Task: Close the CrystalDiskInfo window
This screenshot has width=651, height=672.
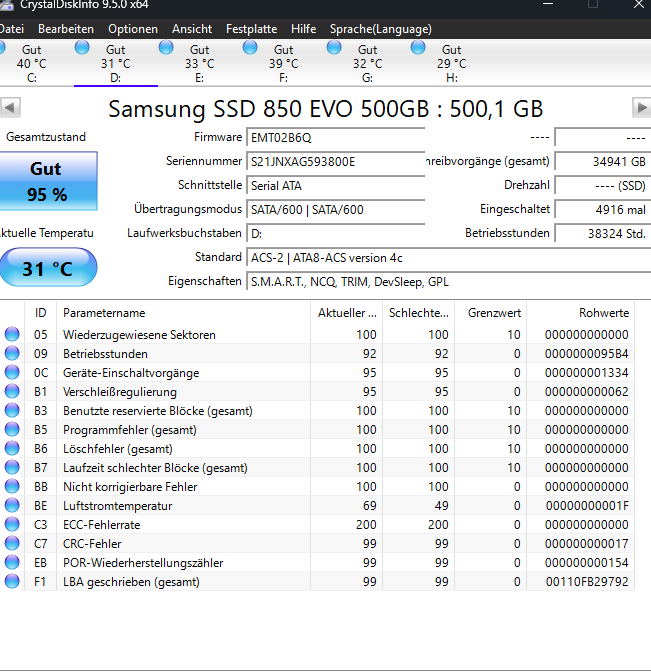Action: click(639, 5)
